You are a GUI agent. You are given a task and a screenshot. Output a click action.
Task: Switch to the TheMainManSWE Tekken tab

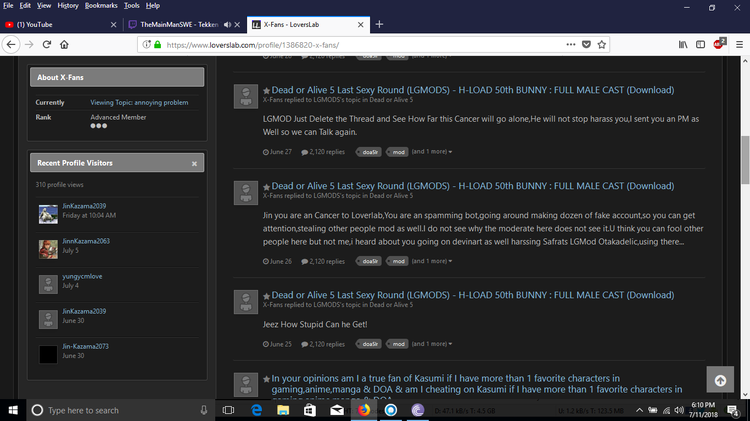pyautogui.click(x=179, y=24)
